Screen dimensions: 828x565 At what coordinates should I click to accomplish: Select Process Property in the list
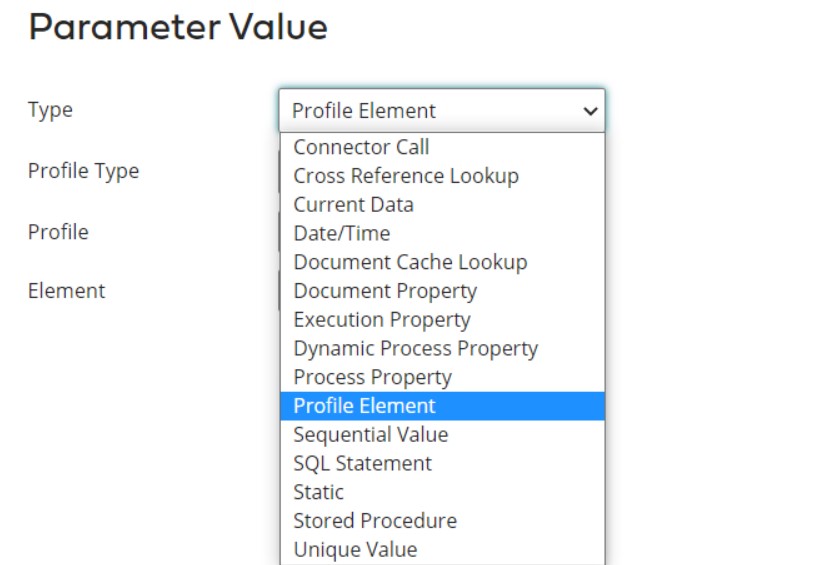point(372,377)
